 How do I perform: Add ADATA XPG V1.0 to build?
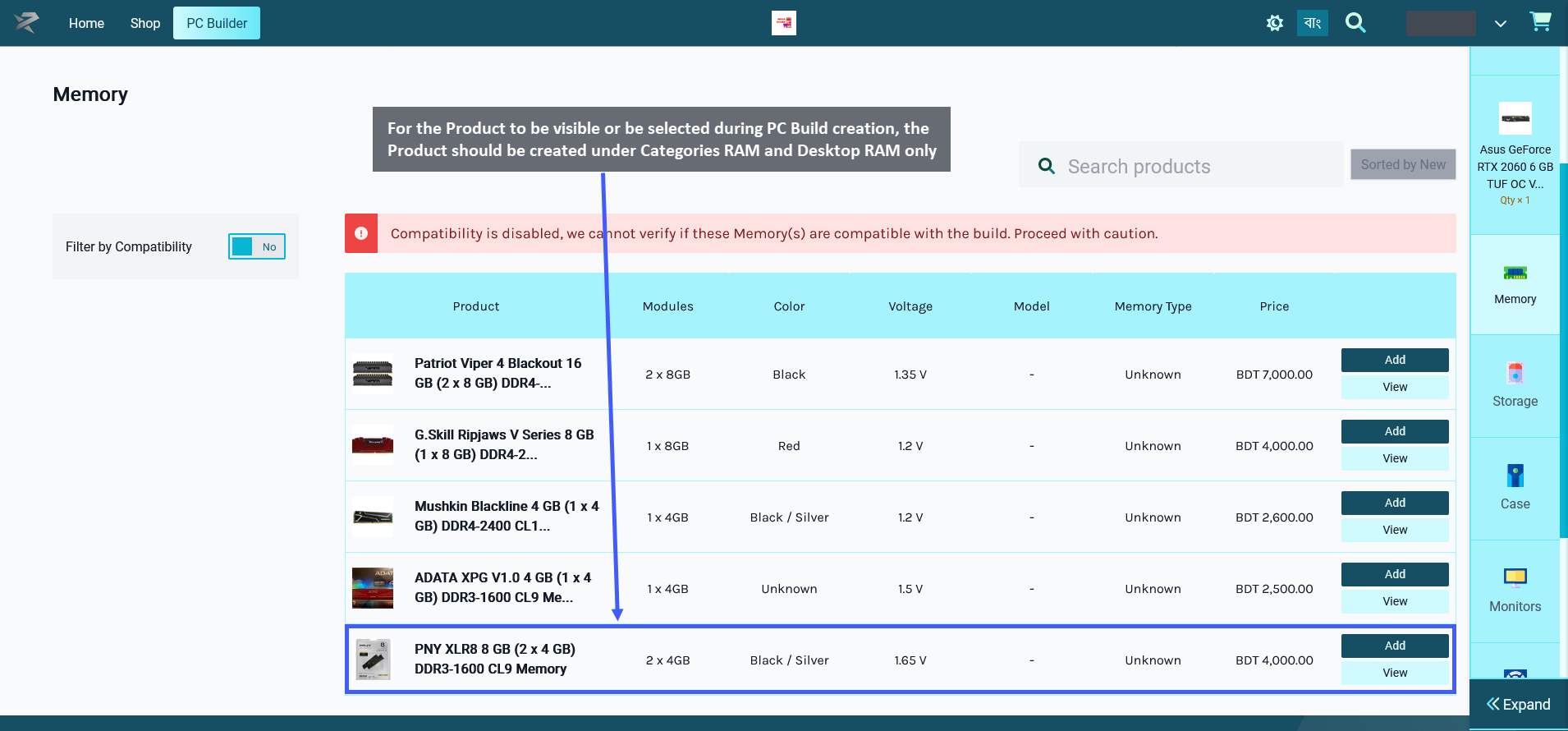1395,574
